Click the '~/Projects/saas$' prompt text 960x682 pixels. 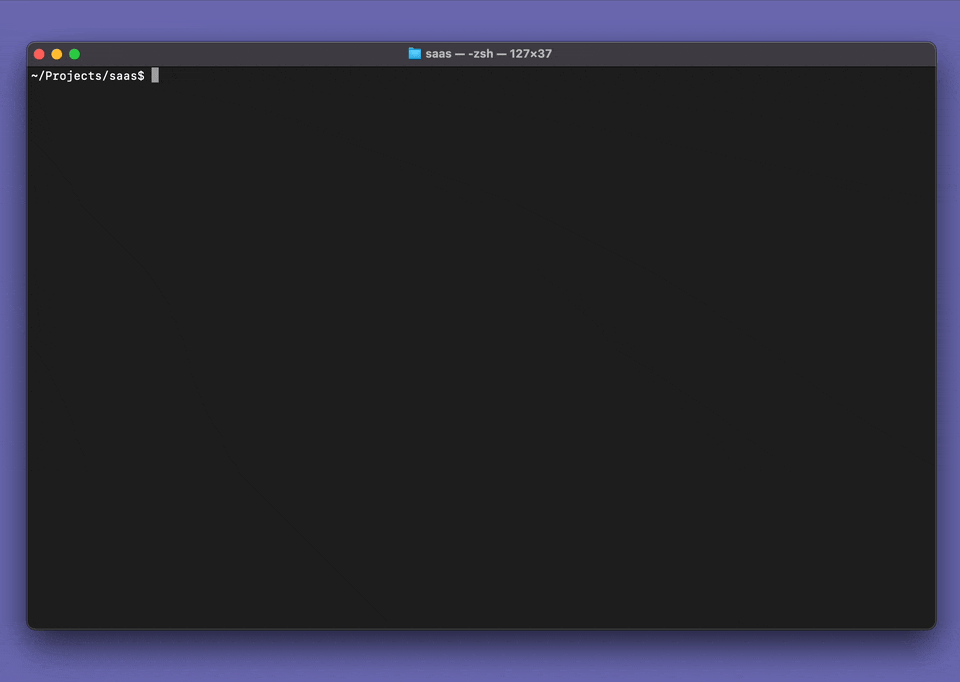click(88, 75)
